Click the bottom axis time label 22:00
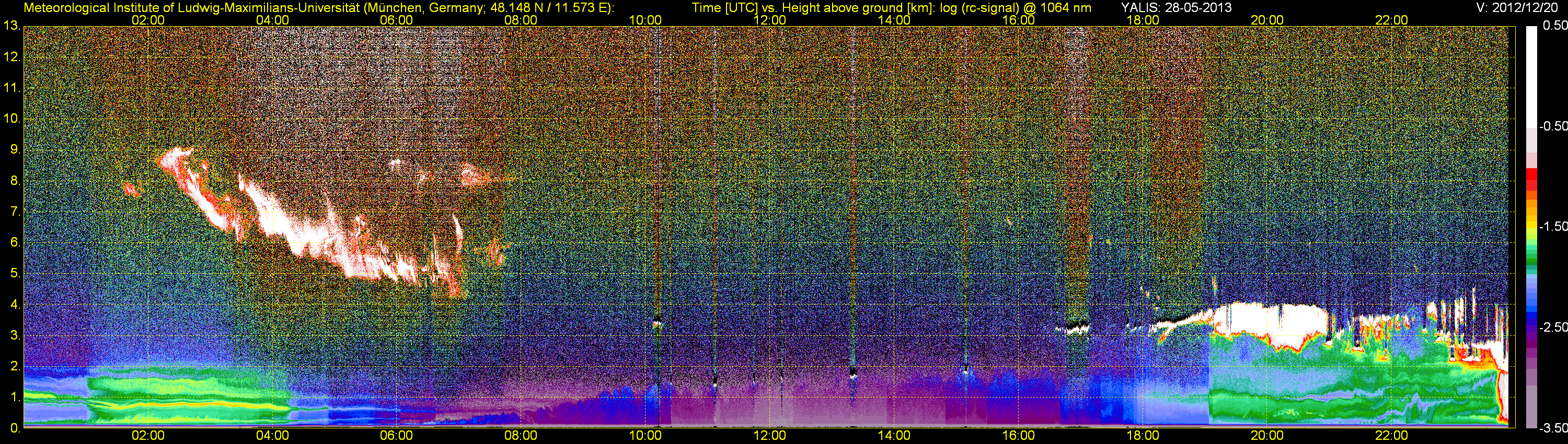Viewport: 1568px width, 444px height. 1391,436
